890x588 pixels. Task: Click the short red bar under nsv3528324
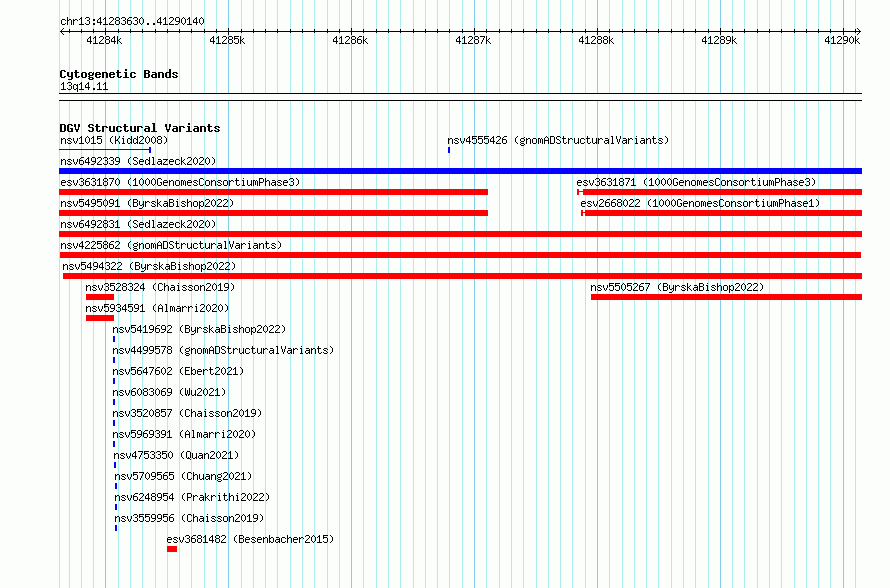100,297
